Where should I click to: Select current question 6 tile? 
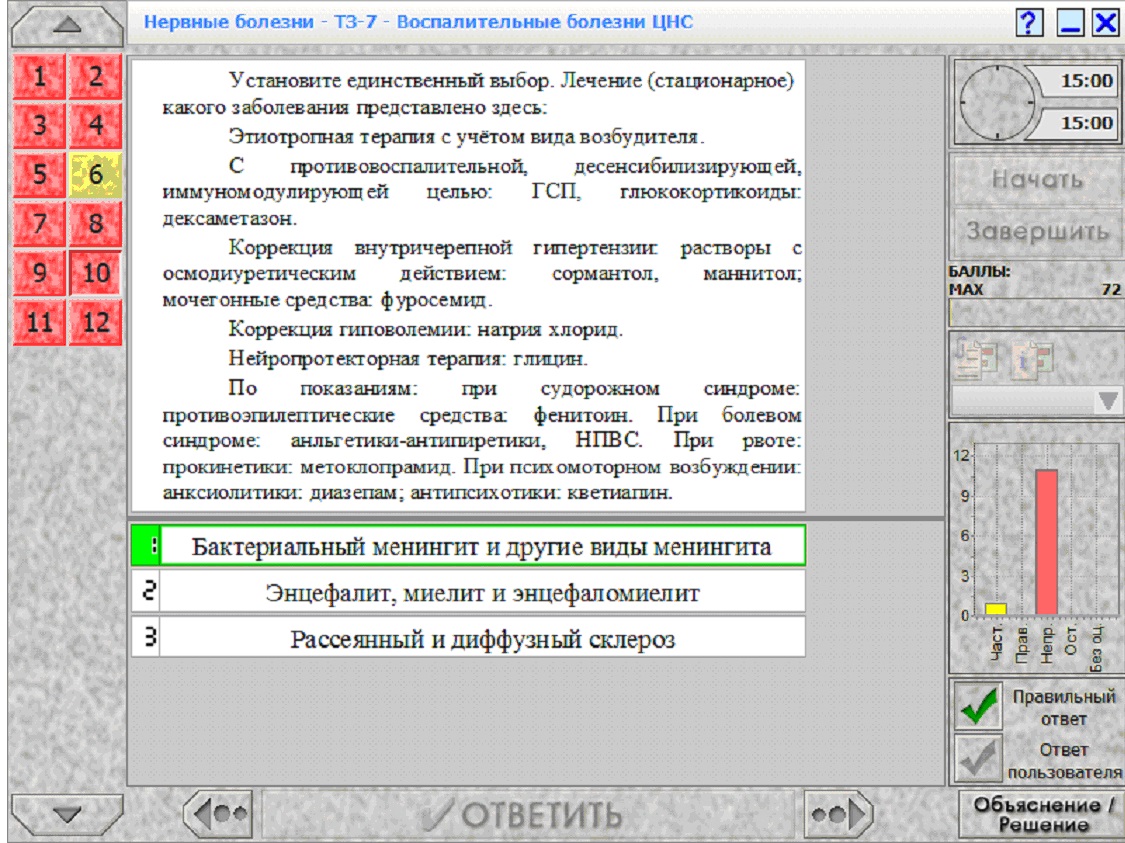[x=95, y=174]
